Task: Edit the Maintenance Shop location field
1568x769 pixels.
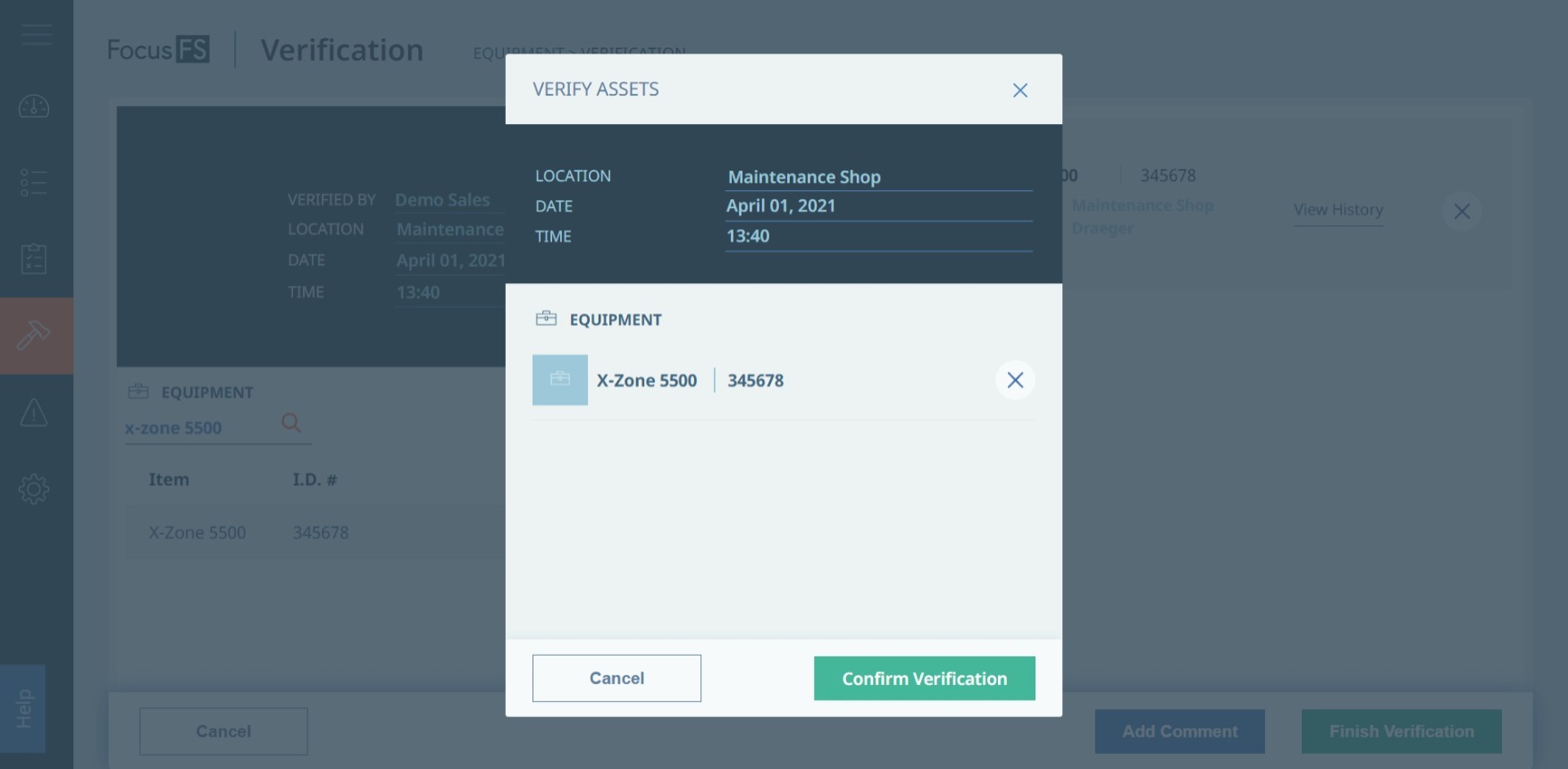Action: [x=879, y=177]
